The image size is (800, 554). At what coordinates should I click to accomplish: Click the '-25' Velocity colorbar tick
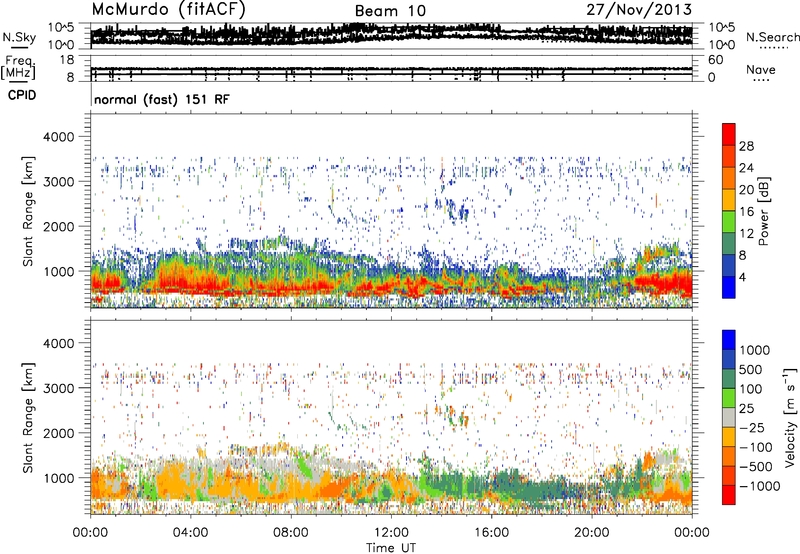[752, 427]
